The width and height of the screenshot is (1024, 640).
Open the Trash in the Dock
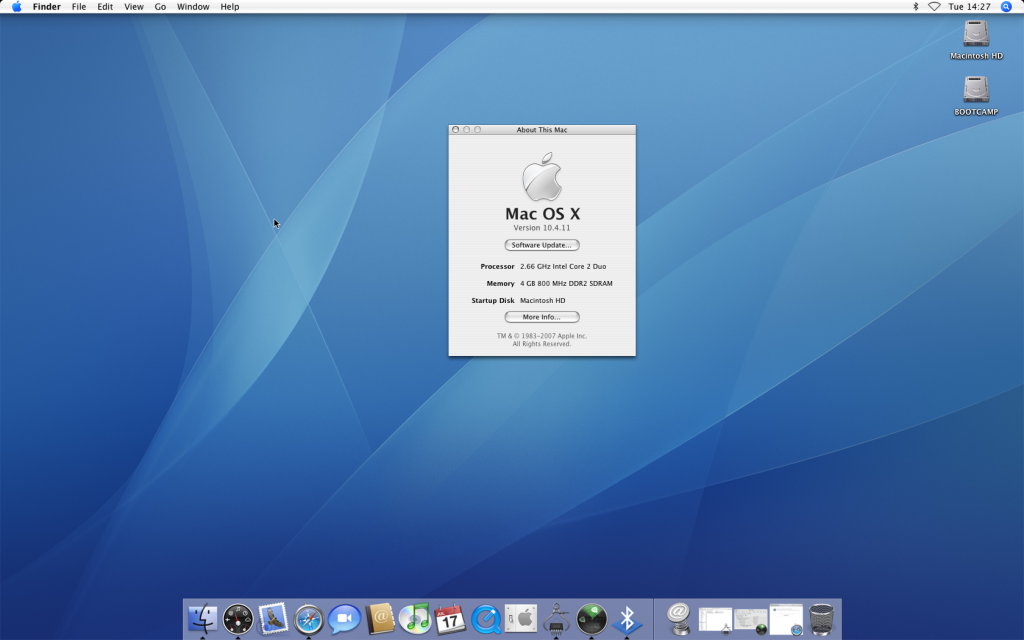coord(821,618)
